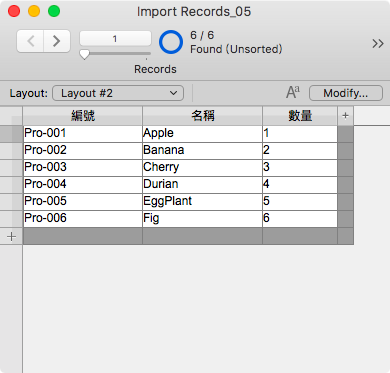This screenshot has height=373, width=390.
Task: Zoom window with green button
Action: (x=54, y=11)
